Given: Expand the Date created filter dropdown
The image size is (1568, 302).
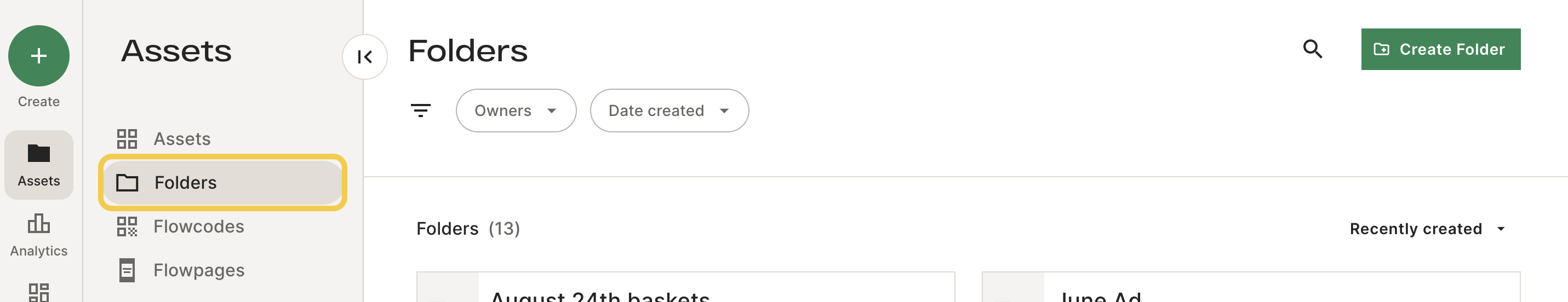Looking at the screenshot, I should 669,111.
